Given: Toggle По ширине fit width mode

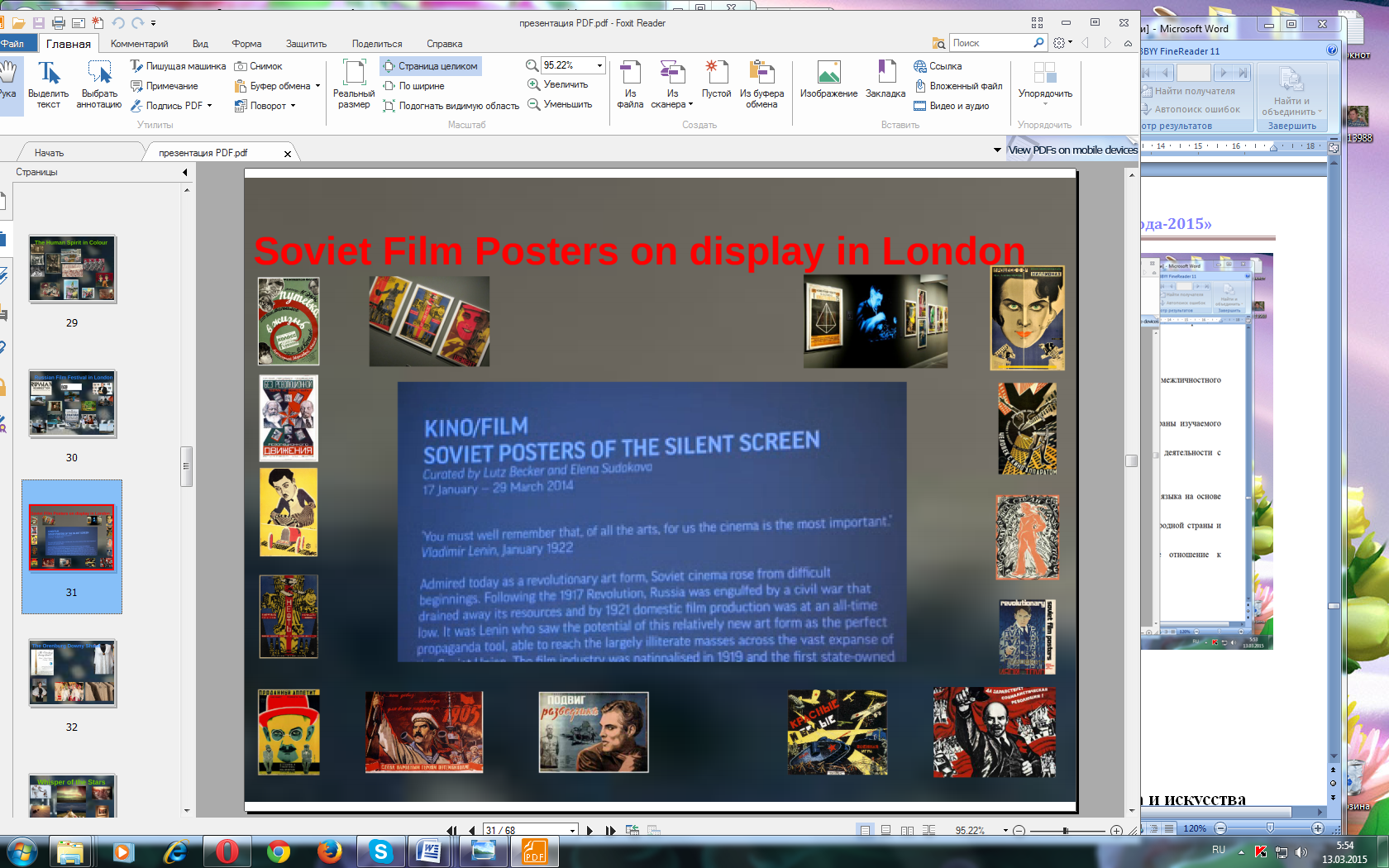Looking at the screenshot, I should (413, 86).
